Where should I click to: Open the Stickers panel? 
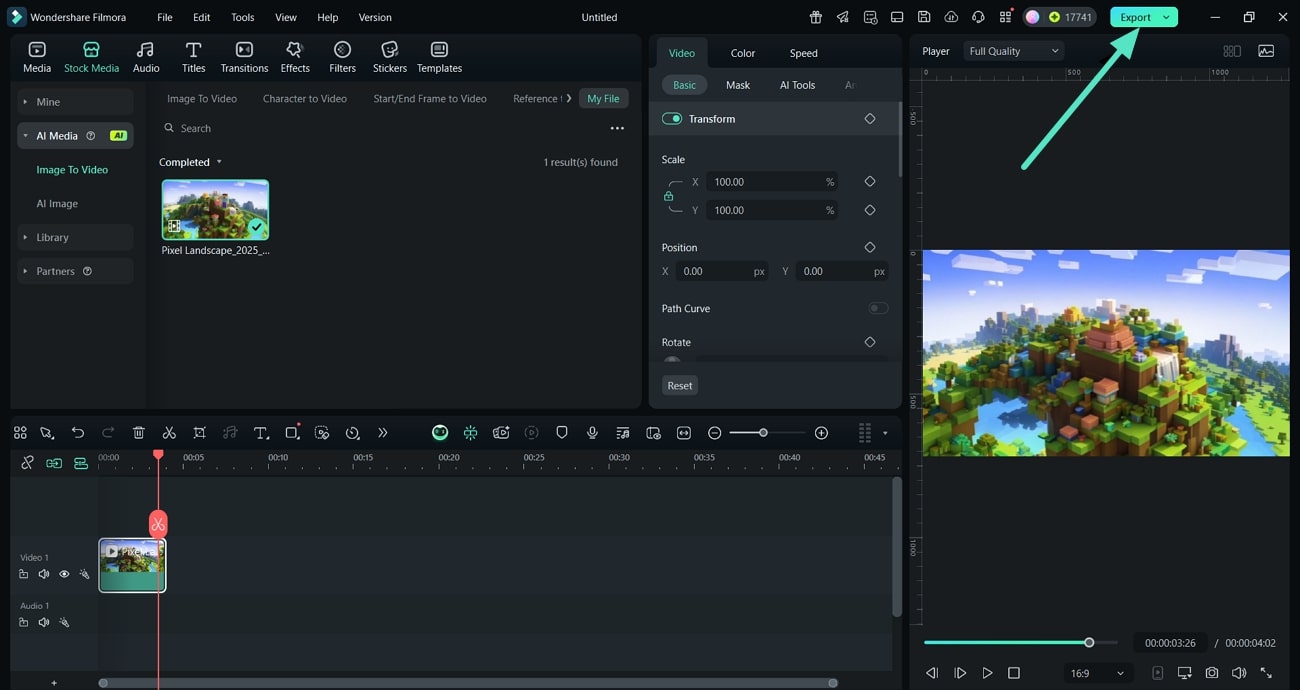[390, 57]
